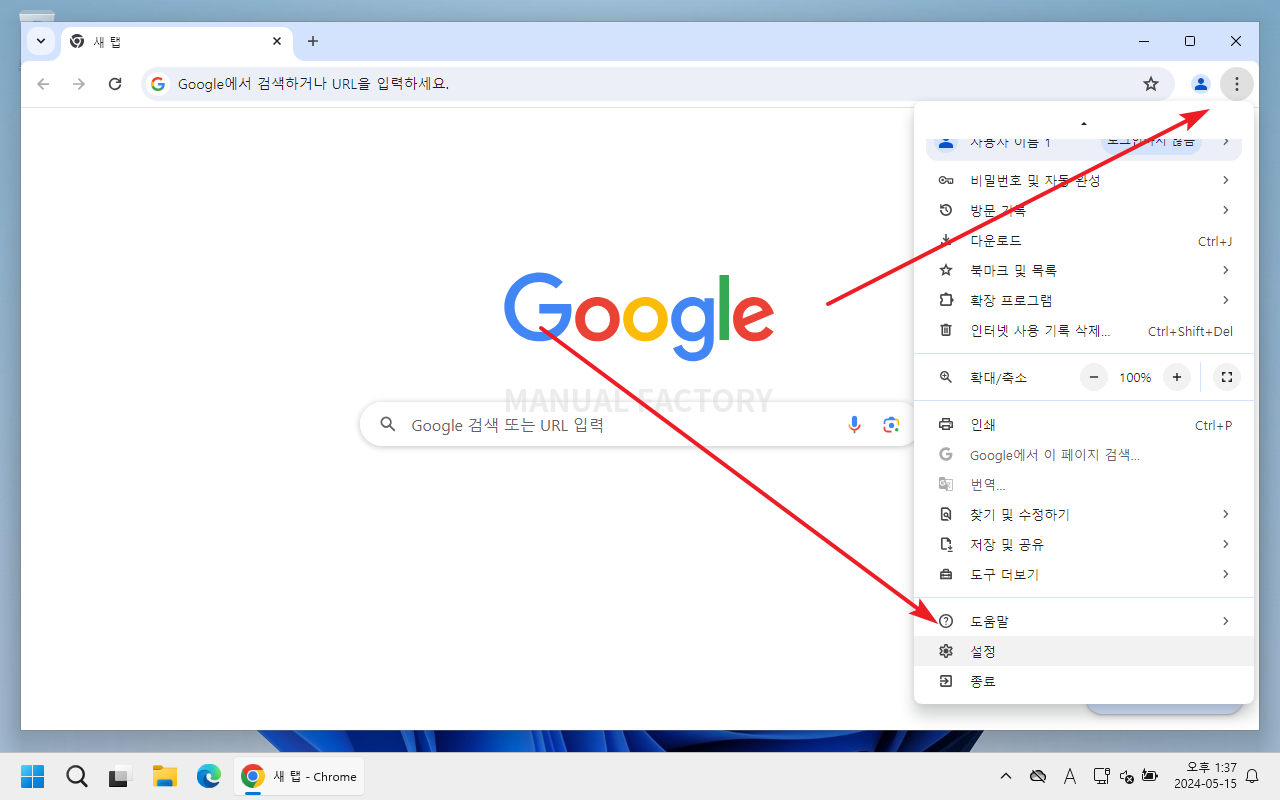Click the address bar URL field
Viewport: 1280px width, 800px height.
click(x=657, y=84)
